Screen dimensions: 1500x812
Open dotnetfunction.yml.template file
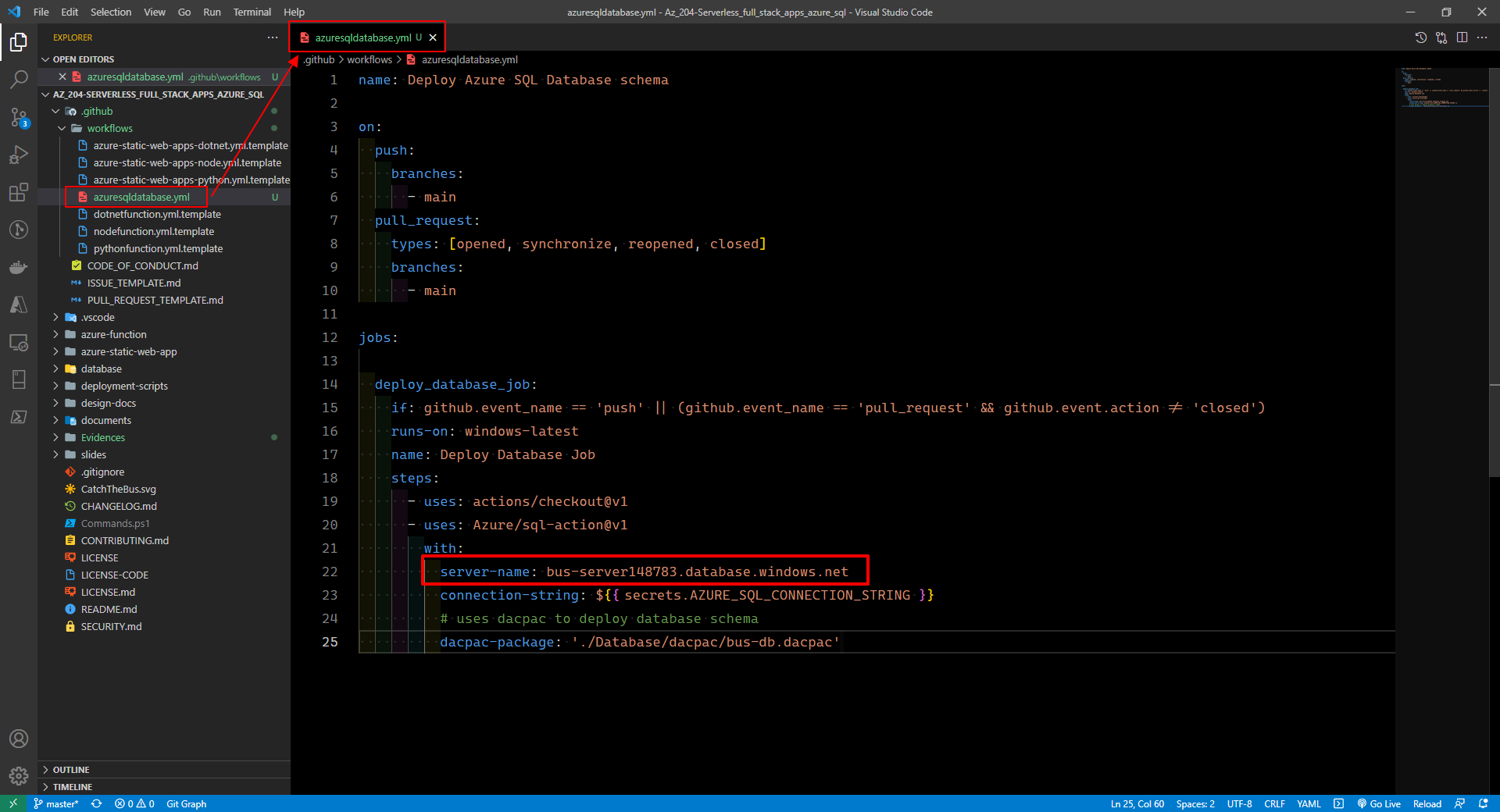[x=157, y=215]
